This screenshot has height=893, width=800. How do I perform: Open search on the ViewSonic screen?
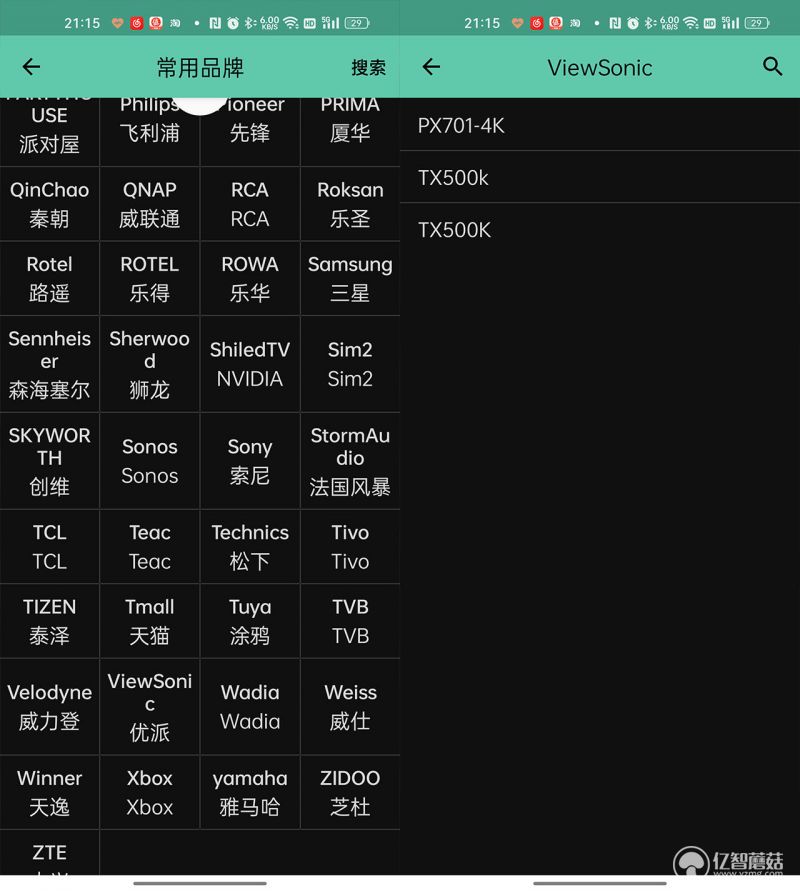(x=772, y=67)
